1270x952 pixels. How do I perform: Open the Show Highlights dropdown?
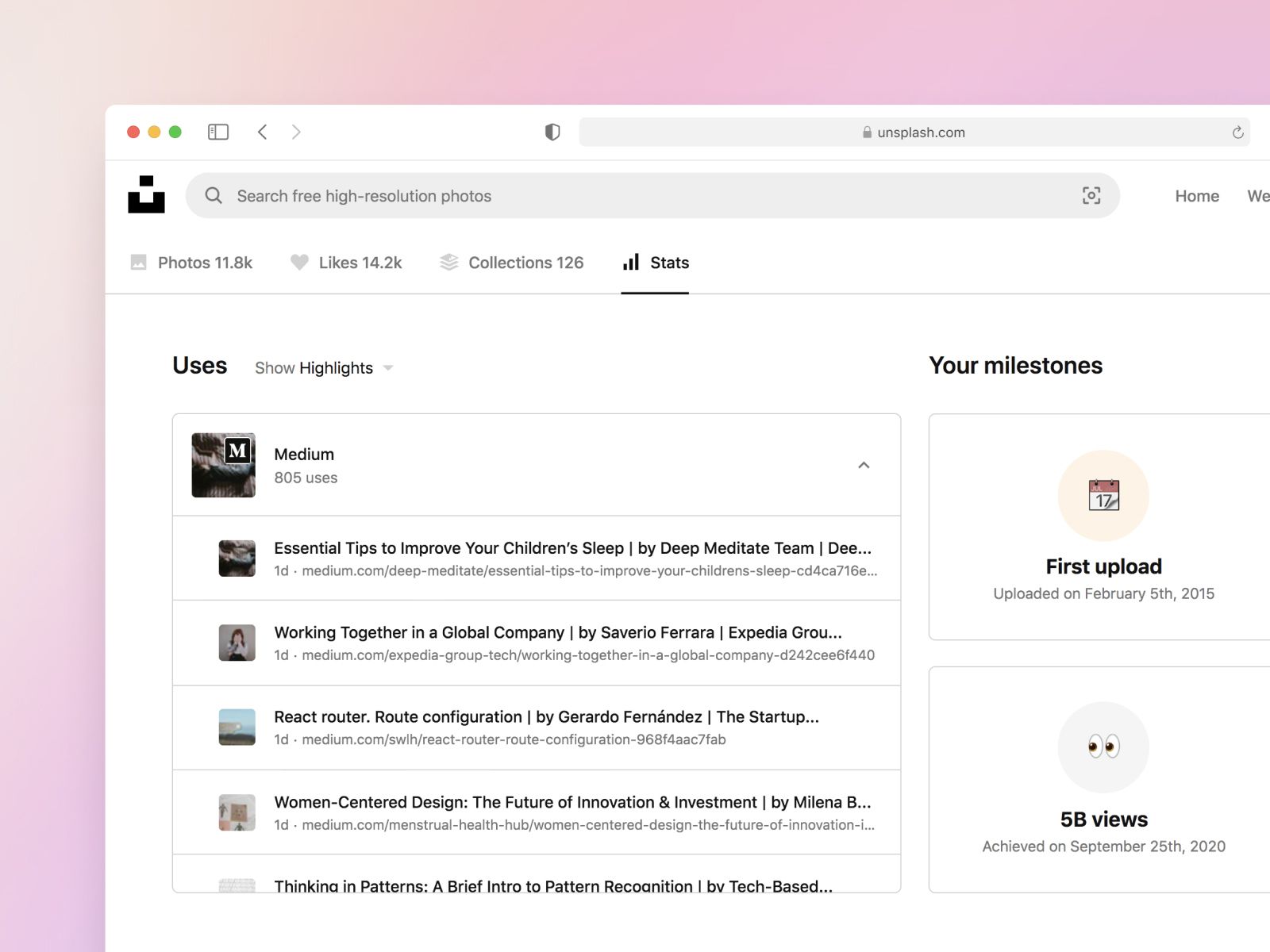[324, 368]
